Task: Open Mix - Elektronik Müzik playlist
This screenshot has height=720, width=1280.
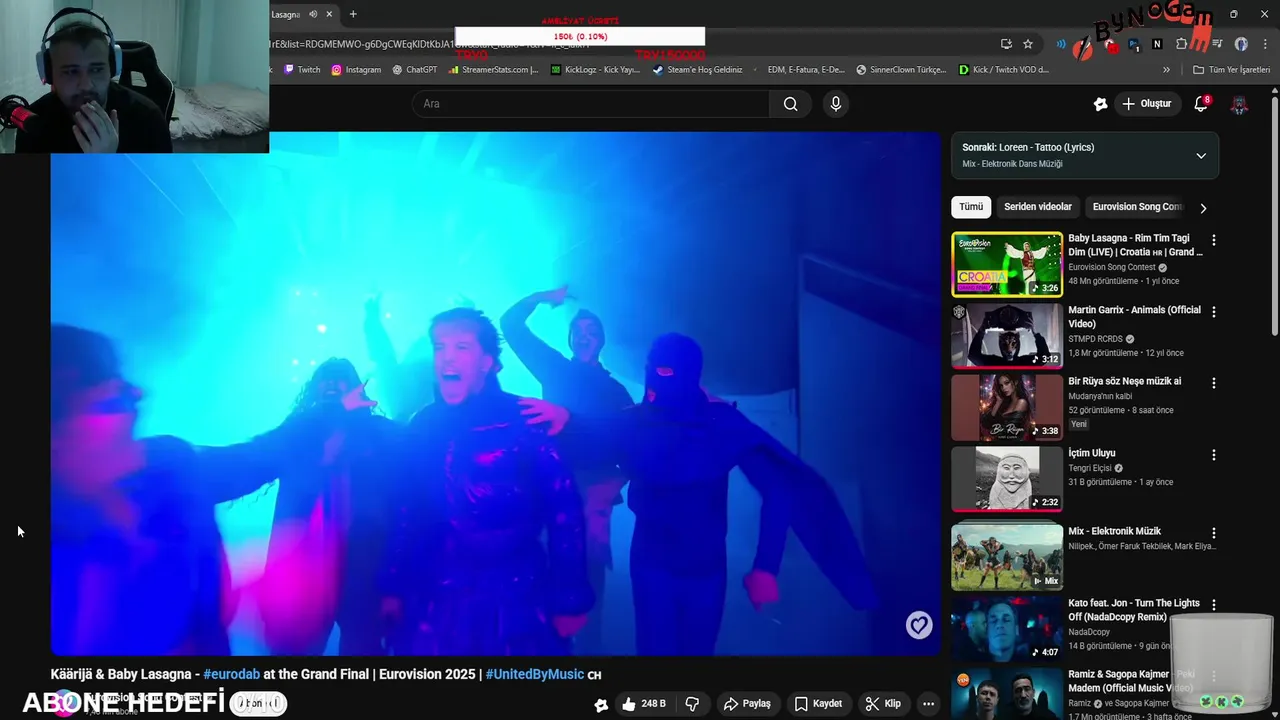Action: [x=1007, y=555]
